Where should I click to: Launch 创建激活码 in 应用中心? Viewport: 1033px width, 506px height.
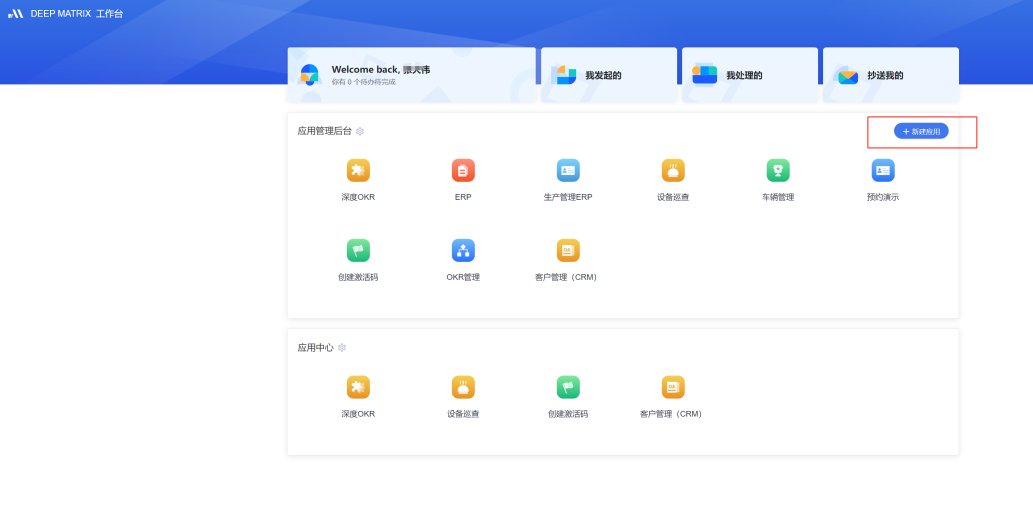[x=568, y=387]
